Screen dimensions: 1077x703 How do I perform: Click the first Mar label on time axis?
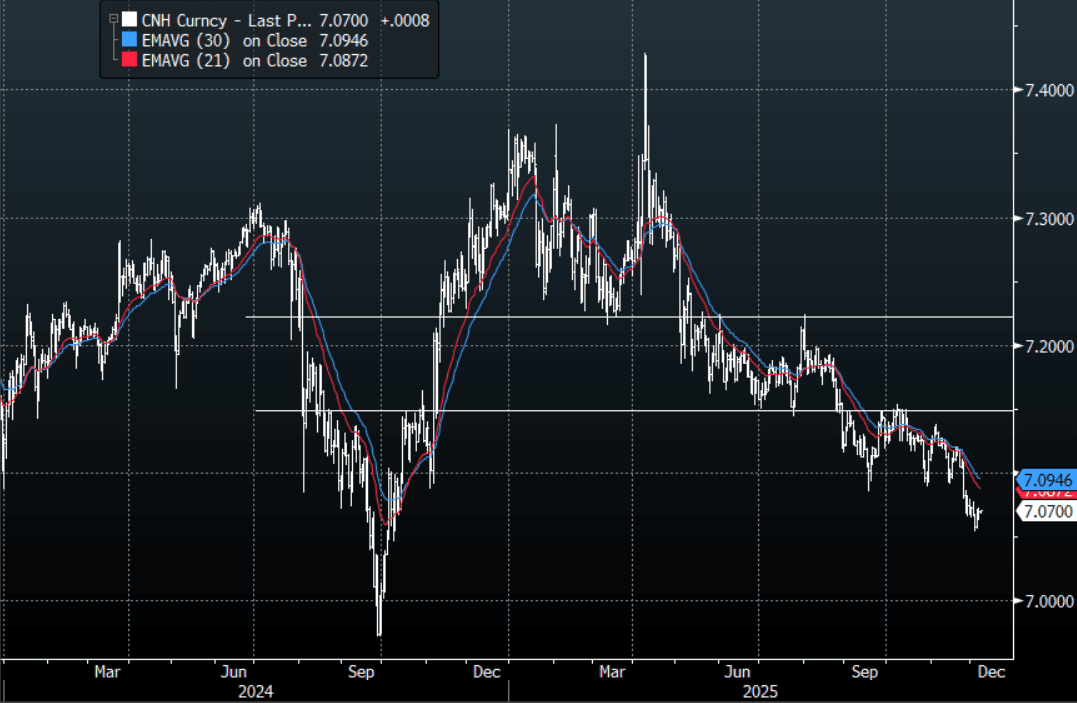coord(109,672)
